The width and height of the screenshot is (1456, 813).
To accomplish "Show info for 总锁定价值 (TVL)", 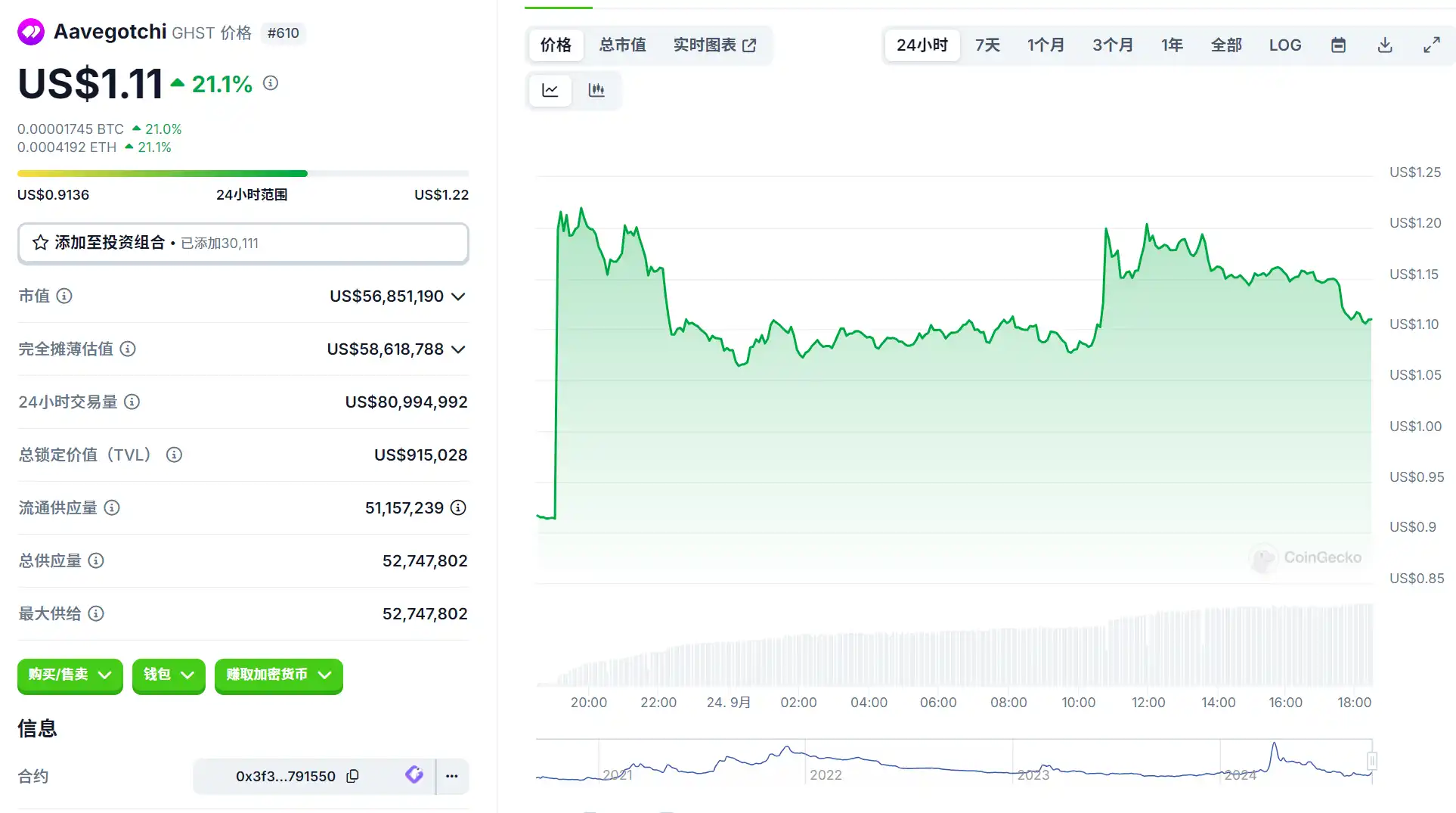I will tap(174, 455).
